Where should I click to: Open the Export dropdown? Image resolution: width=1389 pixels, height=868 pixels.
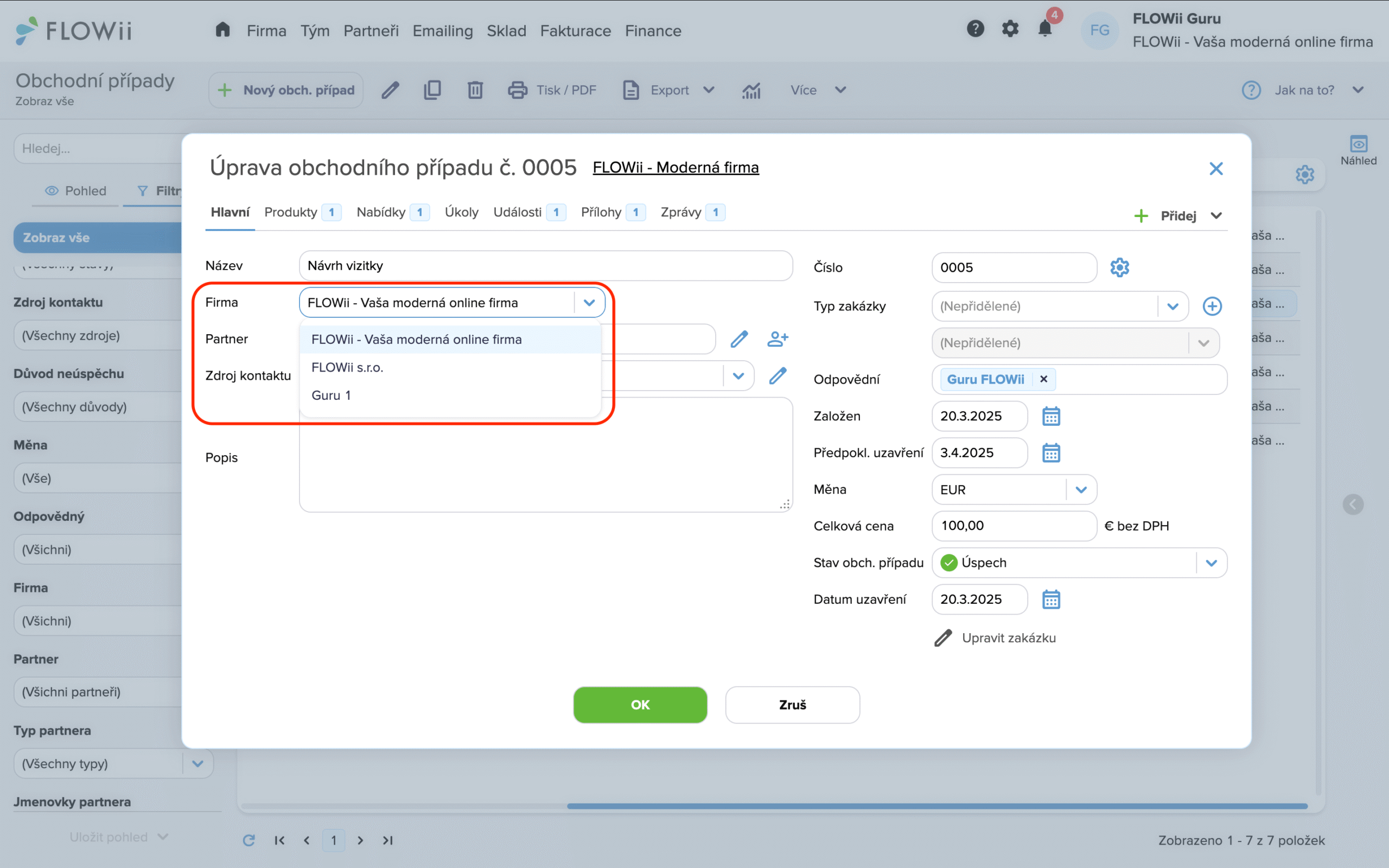click(x=668, y=90)
